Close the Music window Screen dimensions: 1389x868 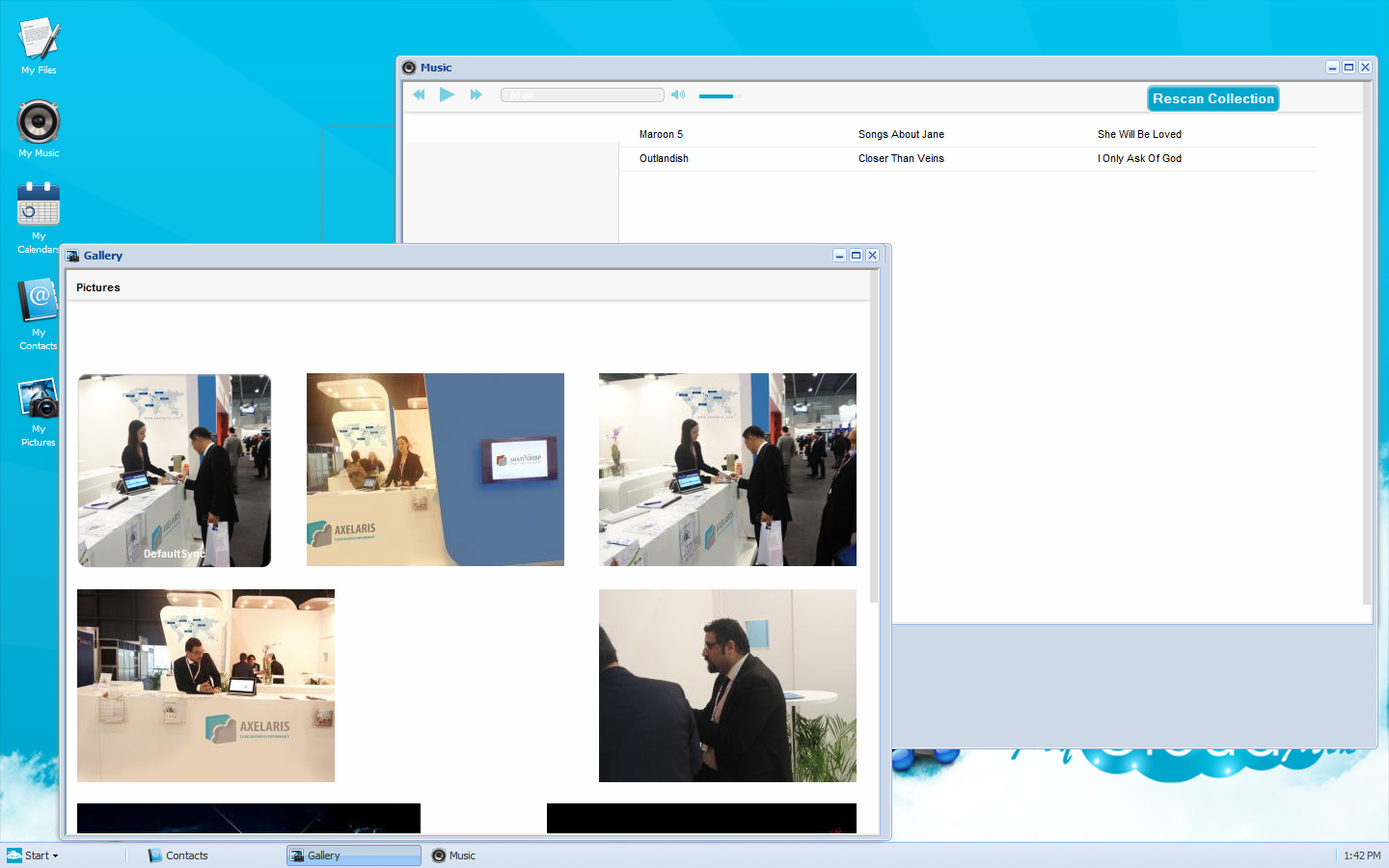[1365, 68]
